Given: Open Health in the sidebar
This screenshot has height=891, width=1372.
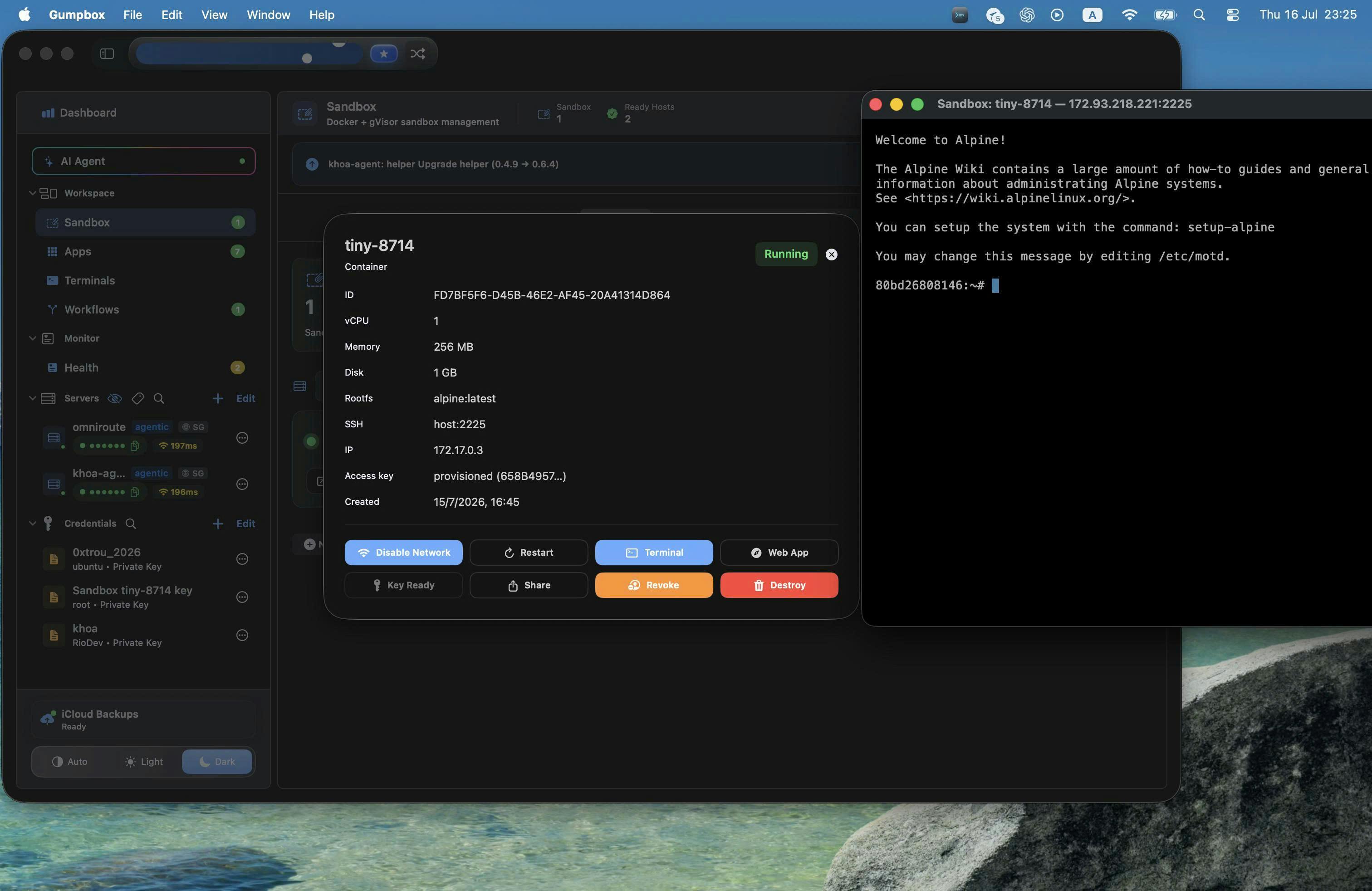Looking at the screenshot, I should pos(145,367).
